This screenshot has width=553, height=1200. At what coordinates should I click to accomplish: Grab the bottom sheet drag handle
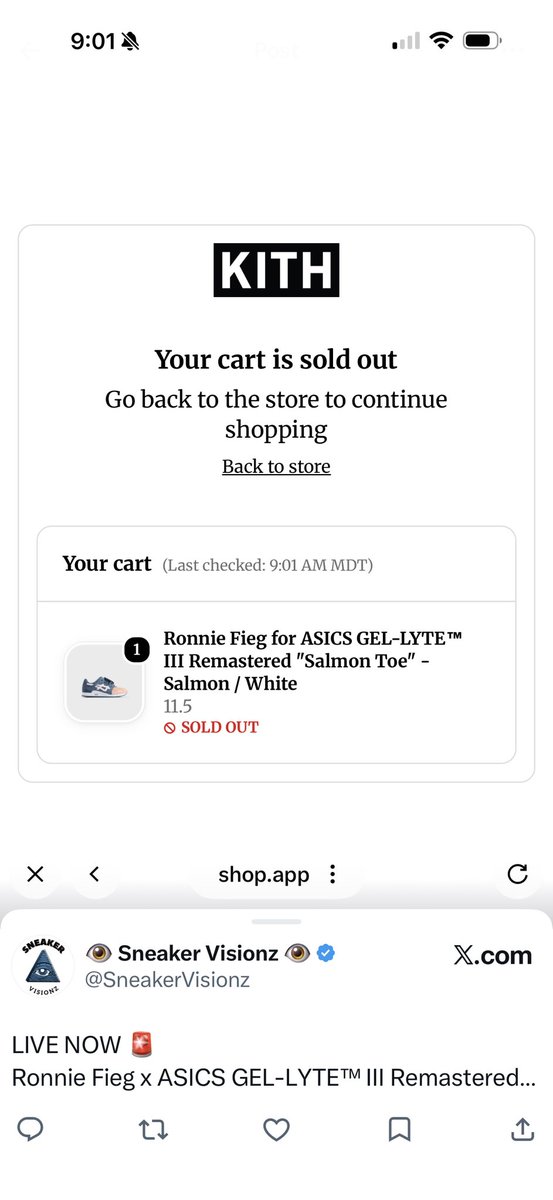tap(277, 921)
